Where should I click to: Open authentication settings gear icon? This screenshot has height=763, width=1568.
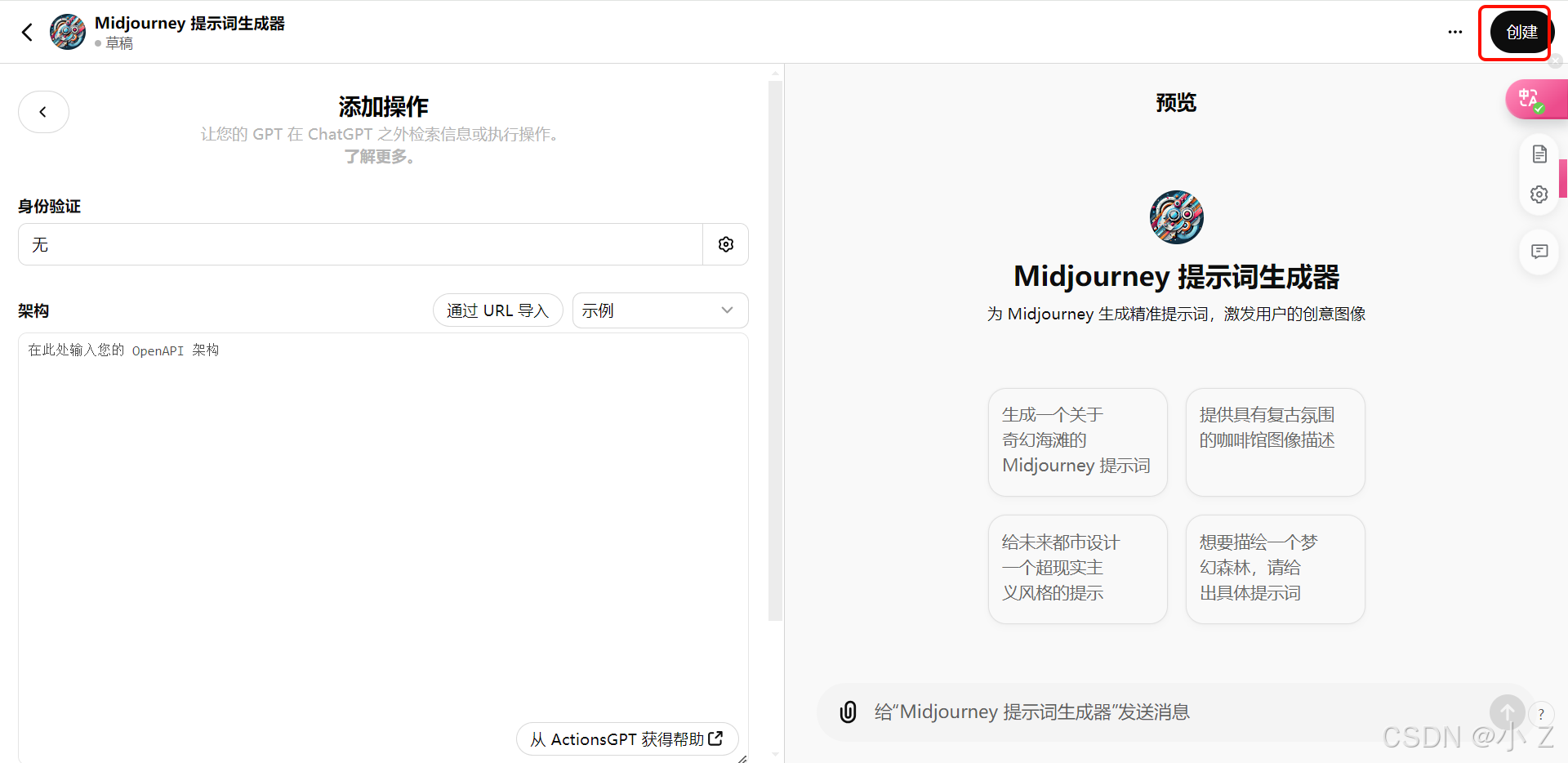(x=726, y=244)
